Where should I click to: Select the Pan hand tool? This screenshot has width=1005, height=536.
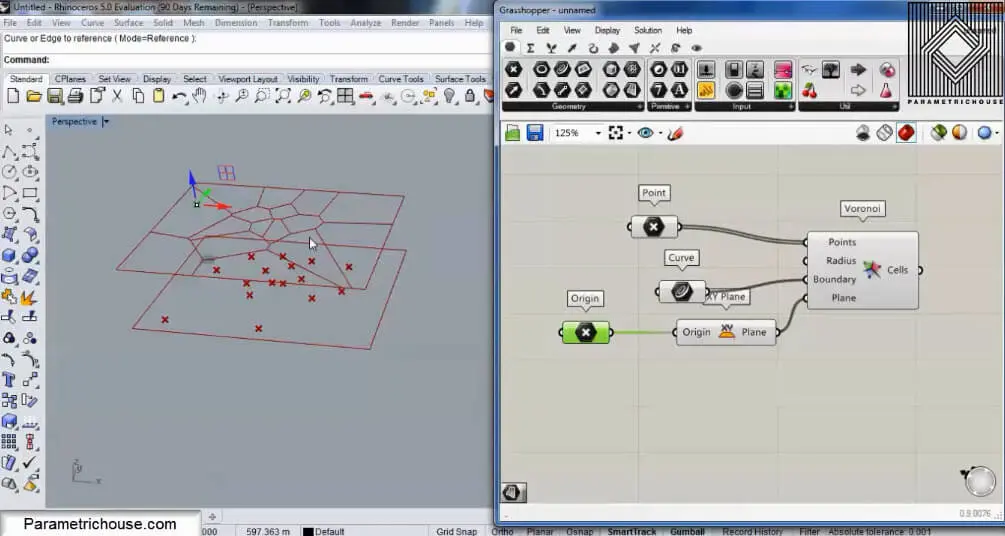[200, 96]
